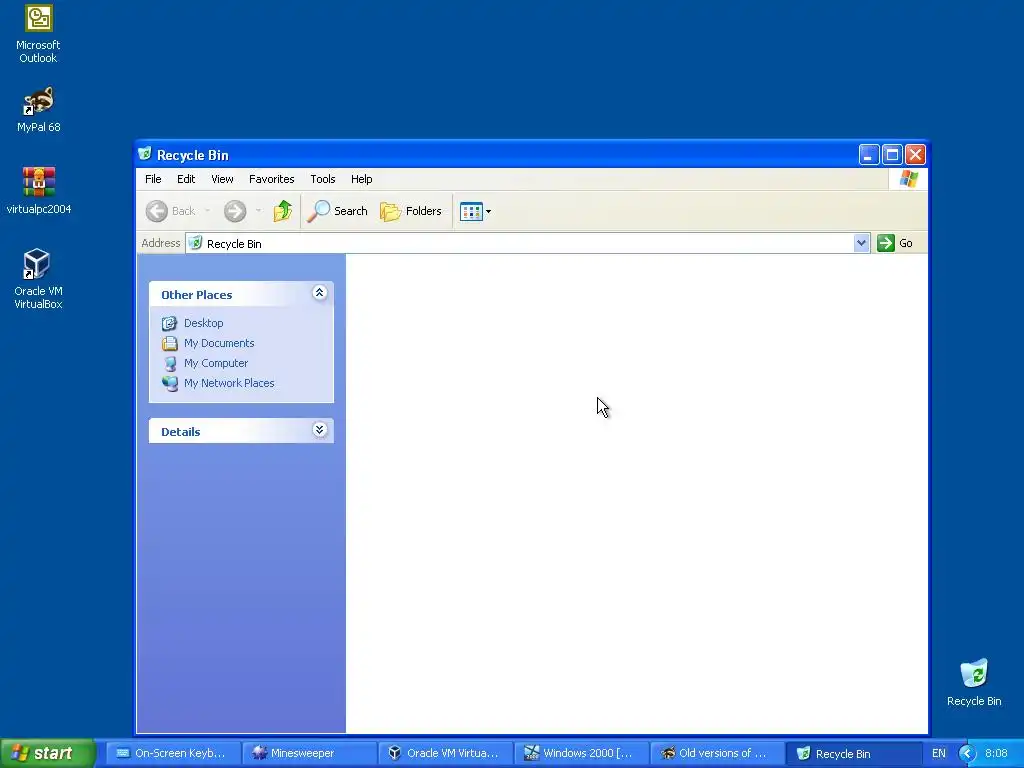The image size is (1024, 768).
Task: Open My Computer link
Action: [216, 363]
